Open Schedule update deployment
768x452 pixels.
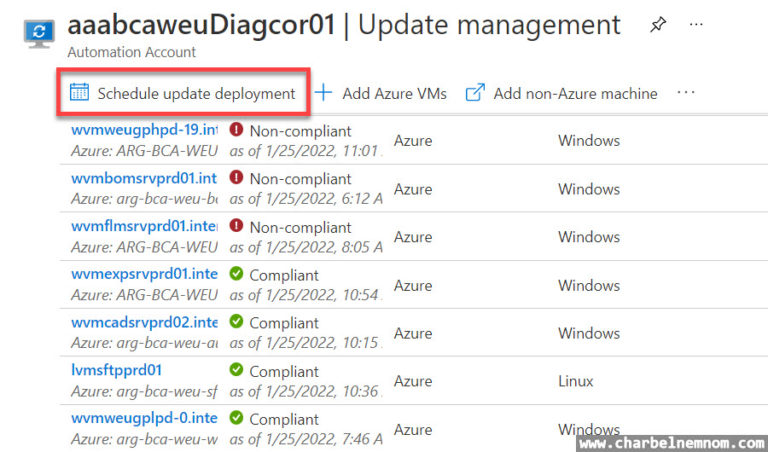[183, 93]
